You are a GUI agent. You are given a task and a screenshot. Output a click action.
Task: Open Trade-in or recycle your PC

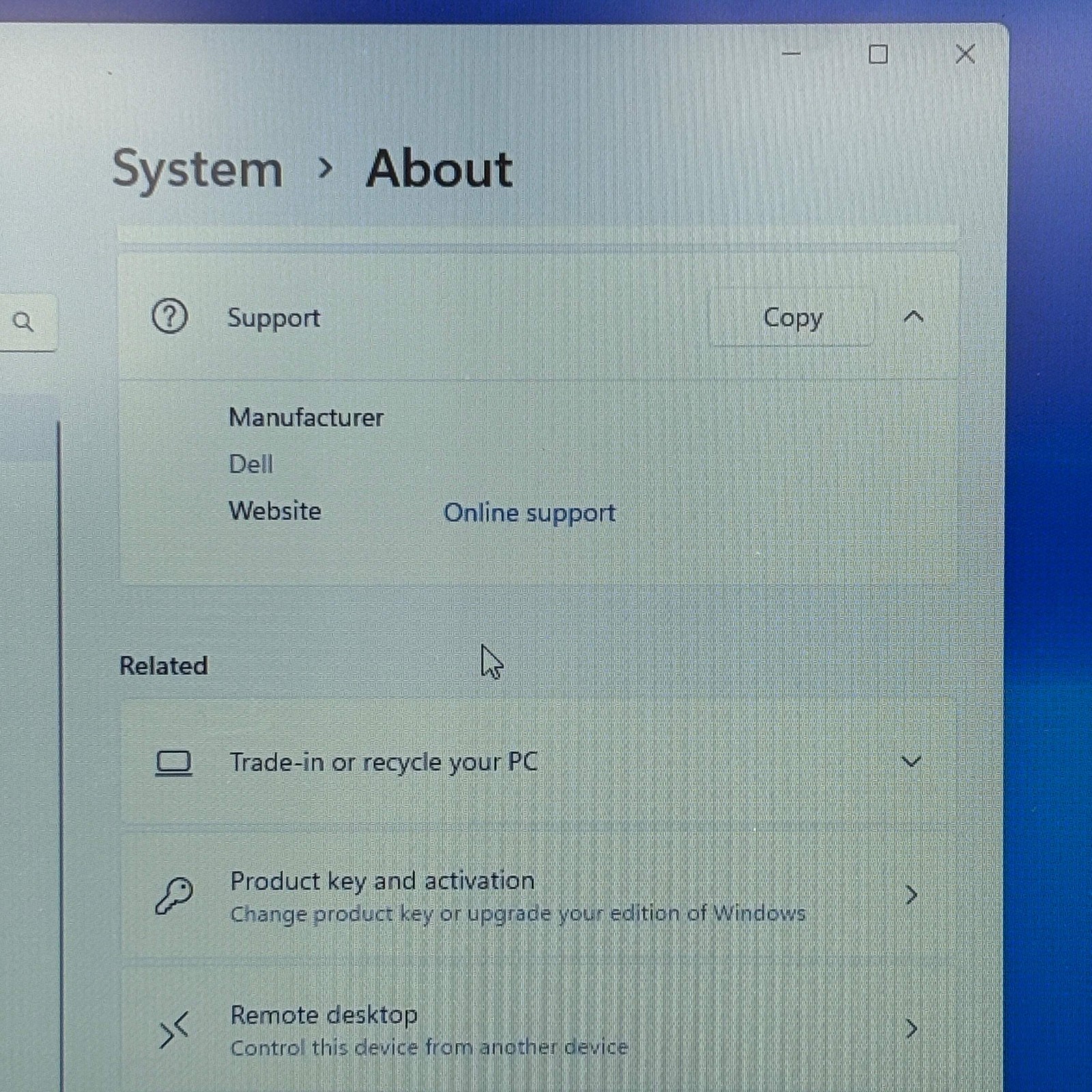click(383, 763)
